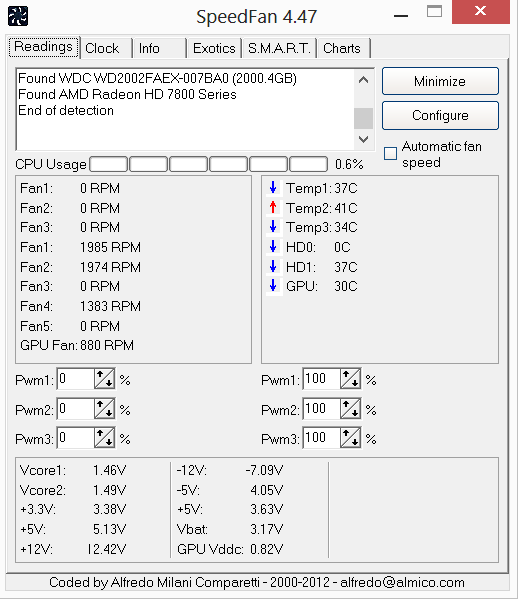
Task: Click the blue down arrow beside GPU temperature
Action: click(273, 285)
